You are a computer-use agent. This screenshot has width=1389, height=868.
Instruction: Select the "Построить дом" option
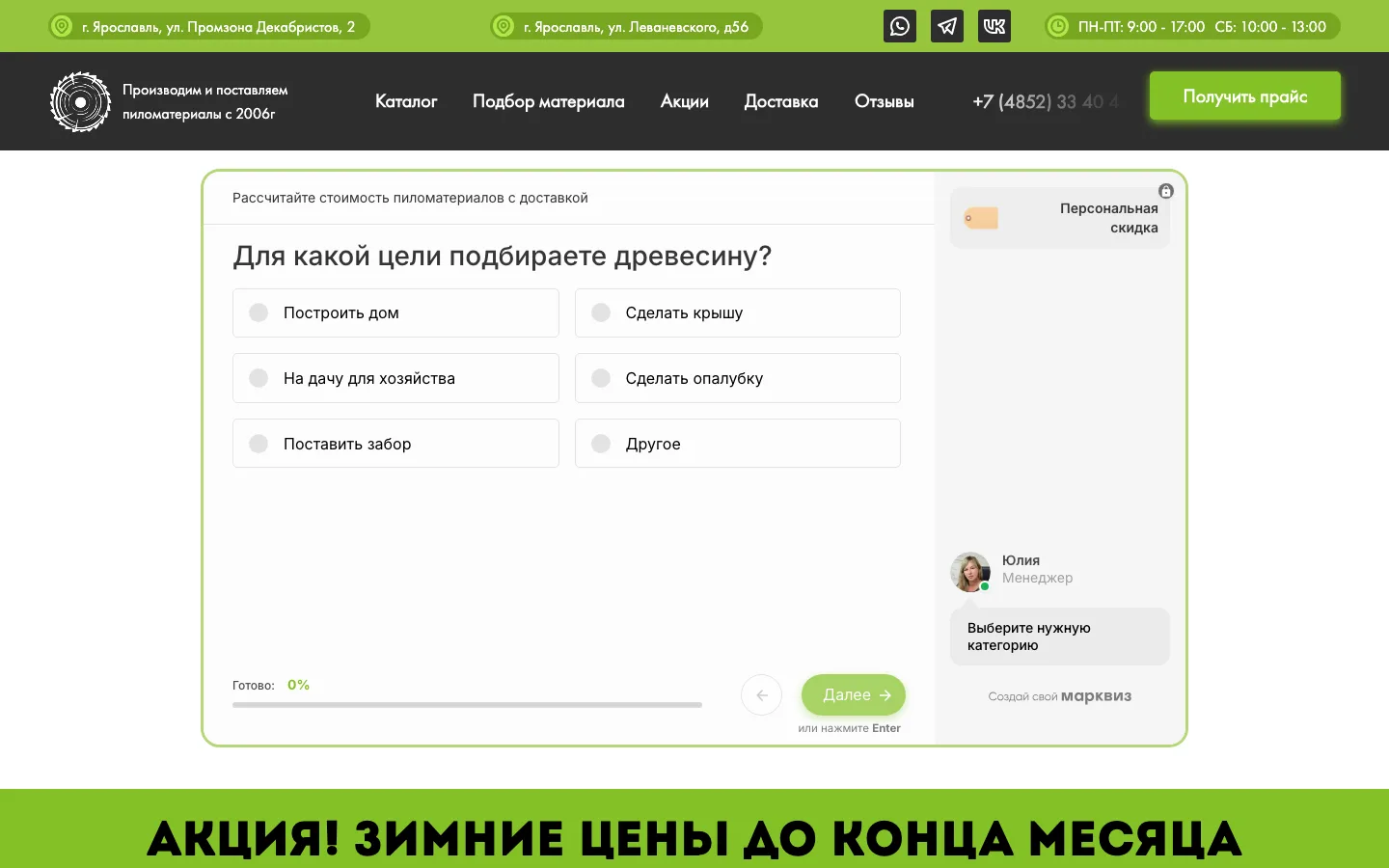click(x=395, y=312)
